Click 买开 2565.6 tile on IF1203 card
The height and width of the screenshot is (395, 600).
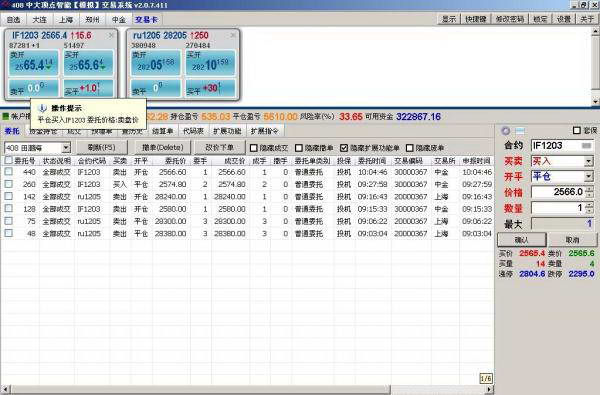point(88,63)
